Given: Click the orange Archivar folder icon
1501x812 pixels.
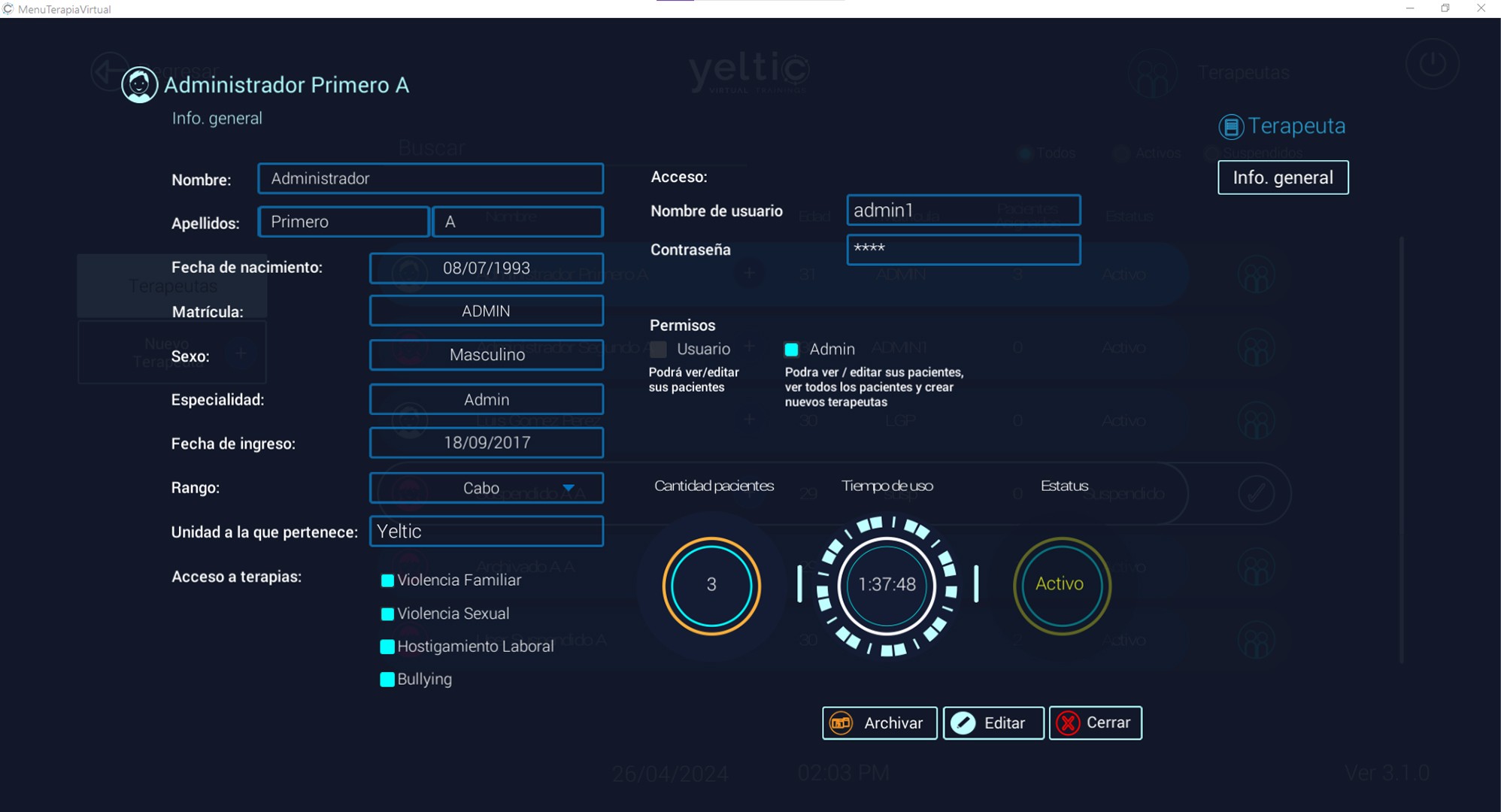Looking at the screenshot, I should pos(841,723).
